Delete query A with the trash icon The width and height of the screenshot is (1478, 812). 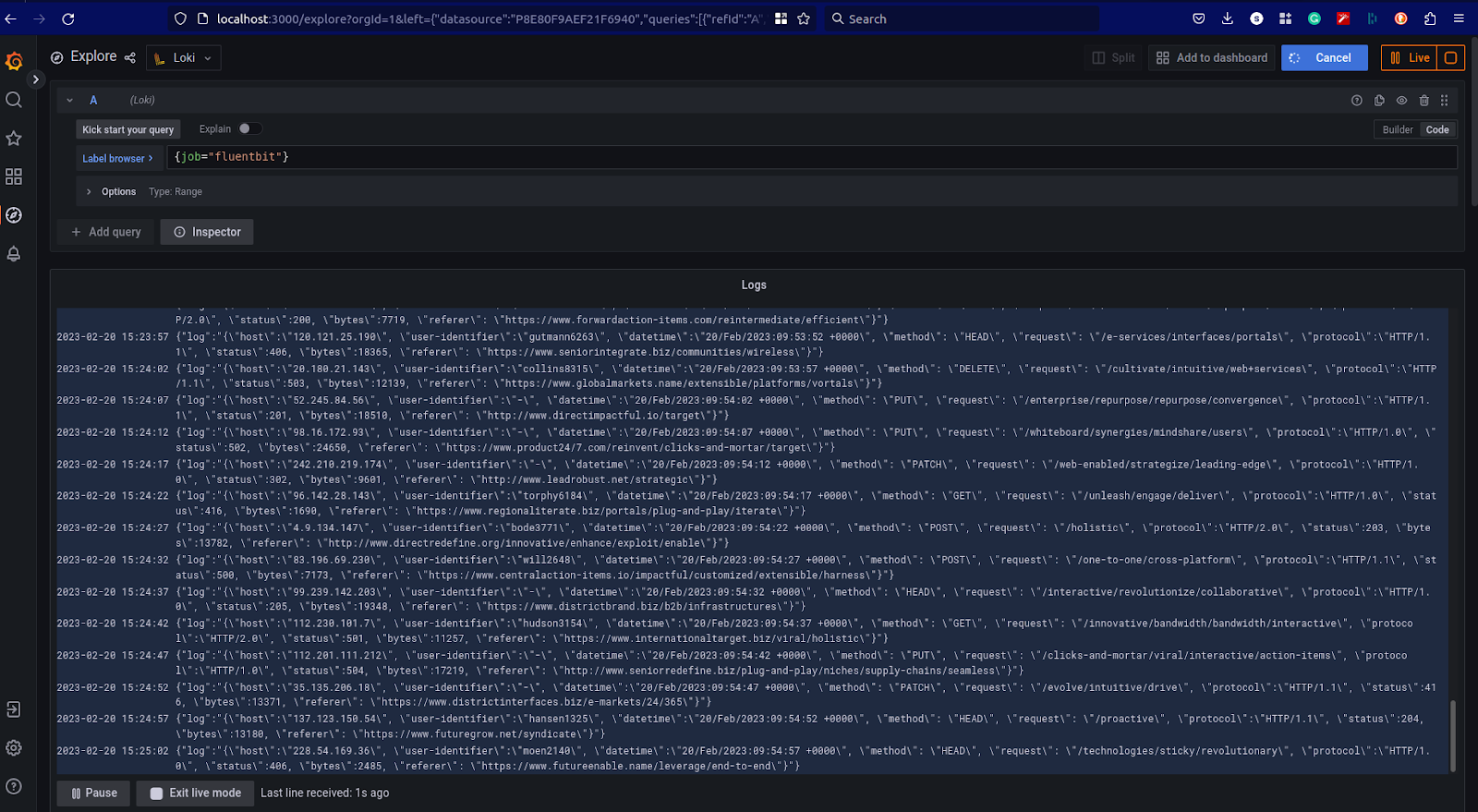[1423, 101]
